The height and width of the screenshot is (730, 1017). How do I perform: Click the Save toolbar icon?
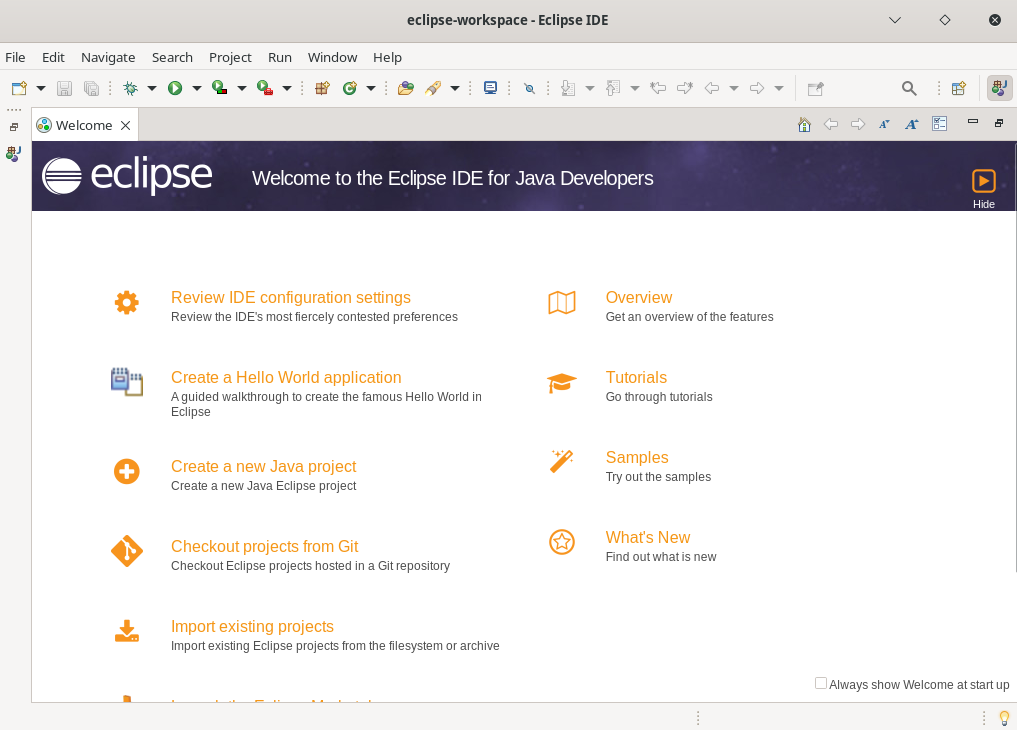click(x=64, y=88)
